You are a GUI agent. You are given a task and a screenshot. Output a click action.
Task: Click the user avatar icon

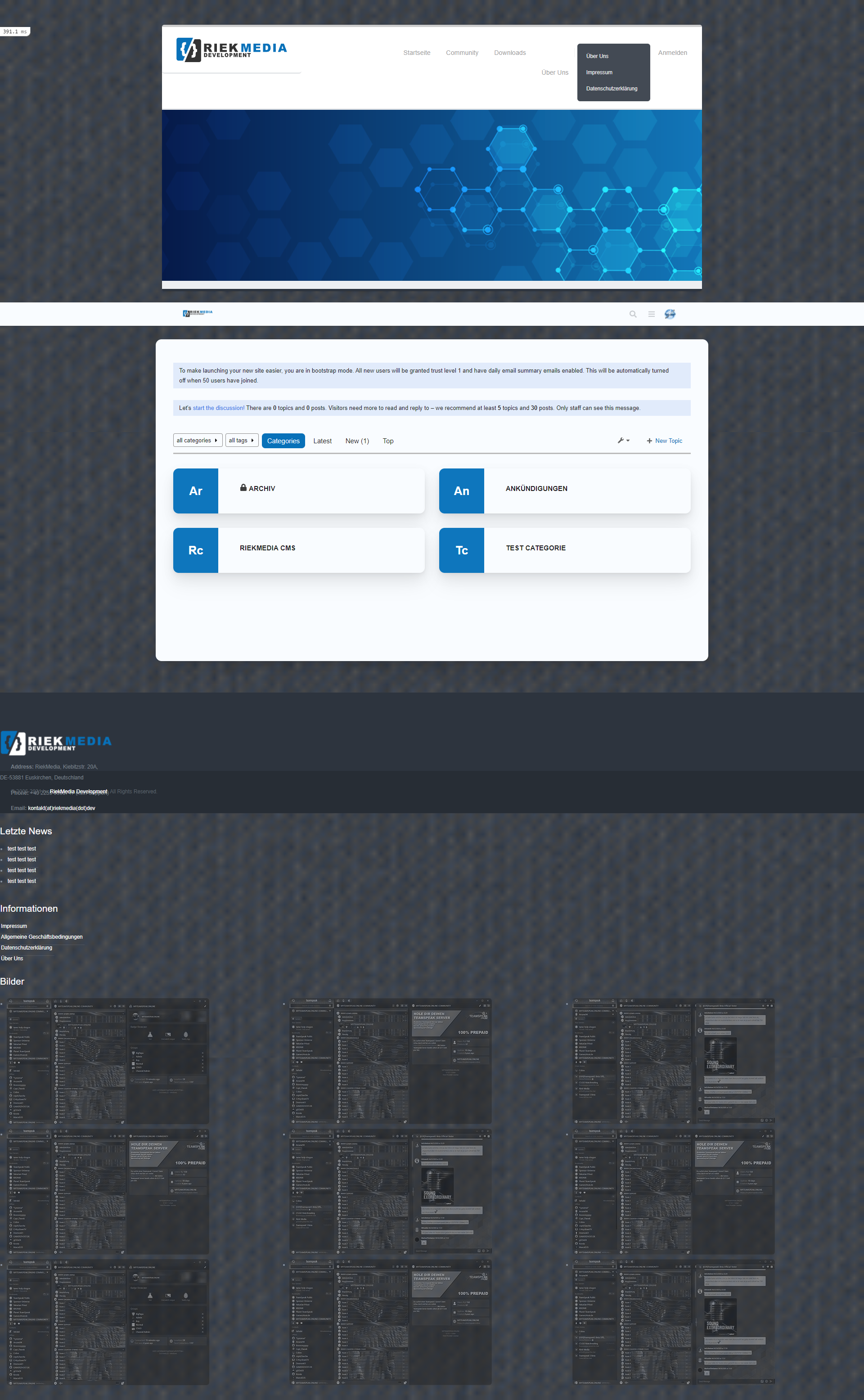(670, 314)
